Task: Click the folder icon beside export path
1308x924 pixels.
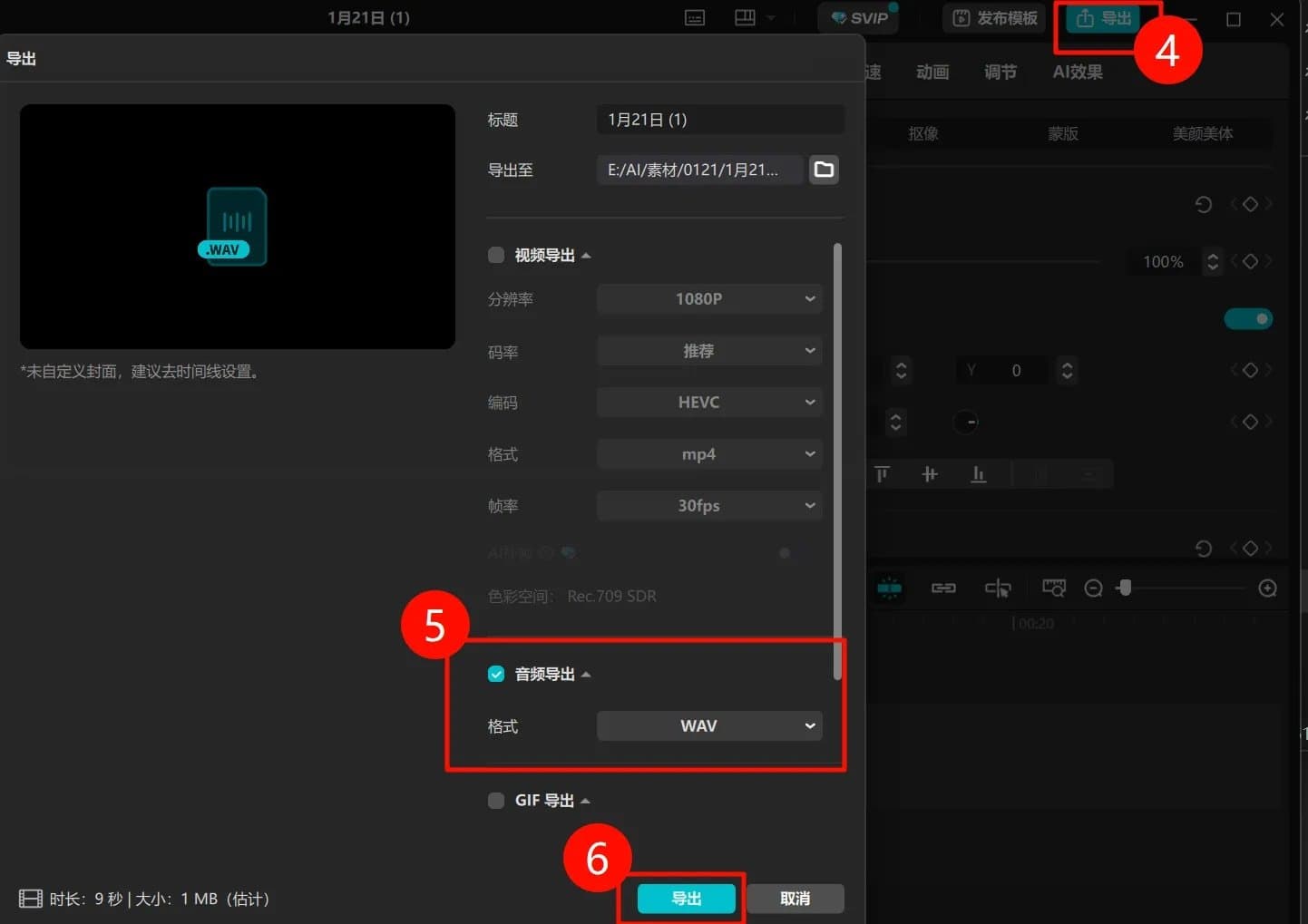Action: tap(824, 170)
